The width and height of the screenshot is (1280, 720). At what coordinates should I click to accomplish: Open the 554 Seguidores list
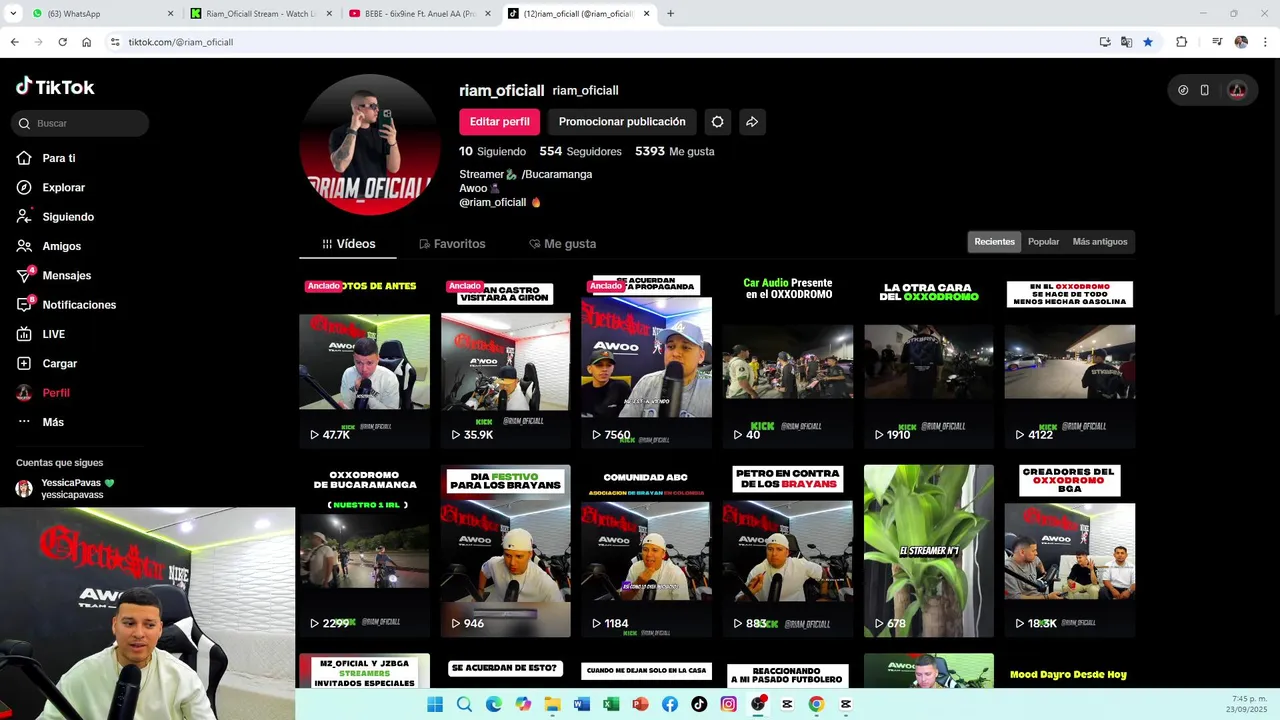coord(580,152)
